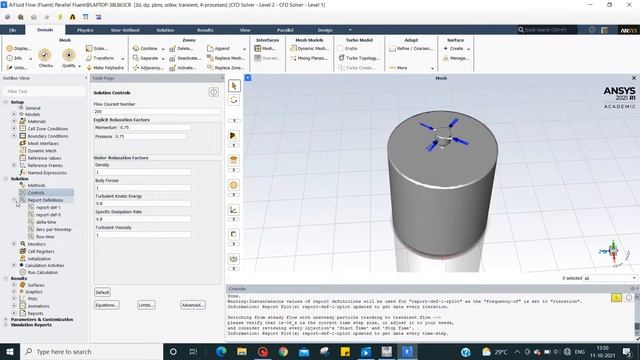
Task: Click the Windows Start button
Action: [x=10, y=351]
